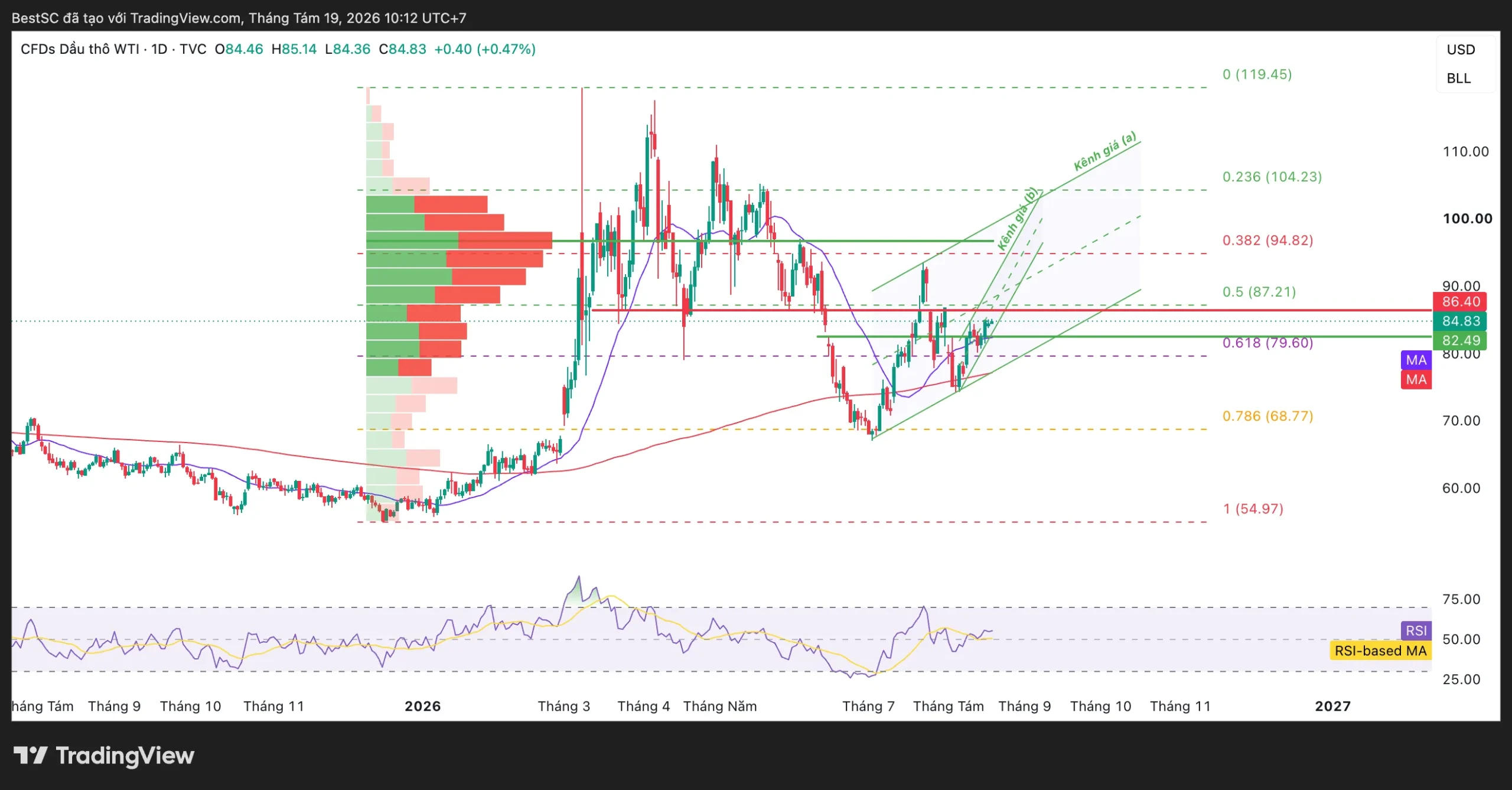Viewport: 1512px width, 790px height.
Task: Open the BLL unit selector
Action: (x=1458, y=79)
